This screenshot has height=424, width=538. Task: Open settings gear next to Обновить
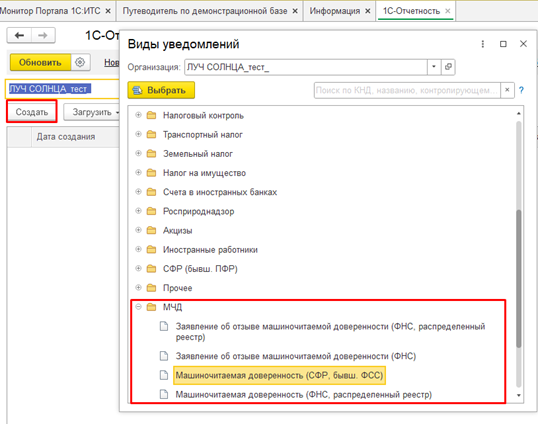80,62
